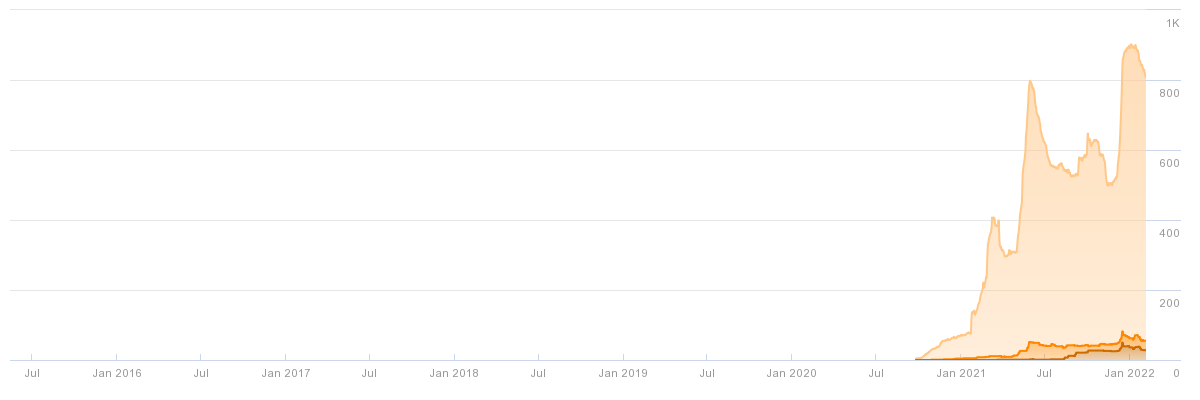The image size is (1200, 400).
Task: Click the 400-level peak in early 2021
Action: coord(993,217)
